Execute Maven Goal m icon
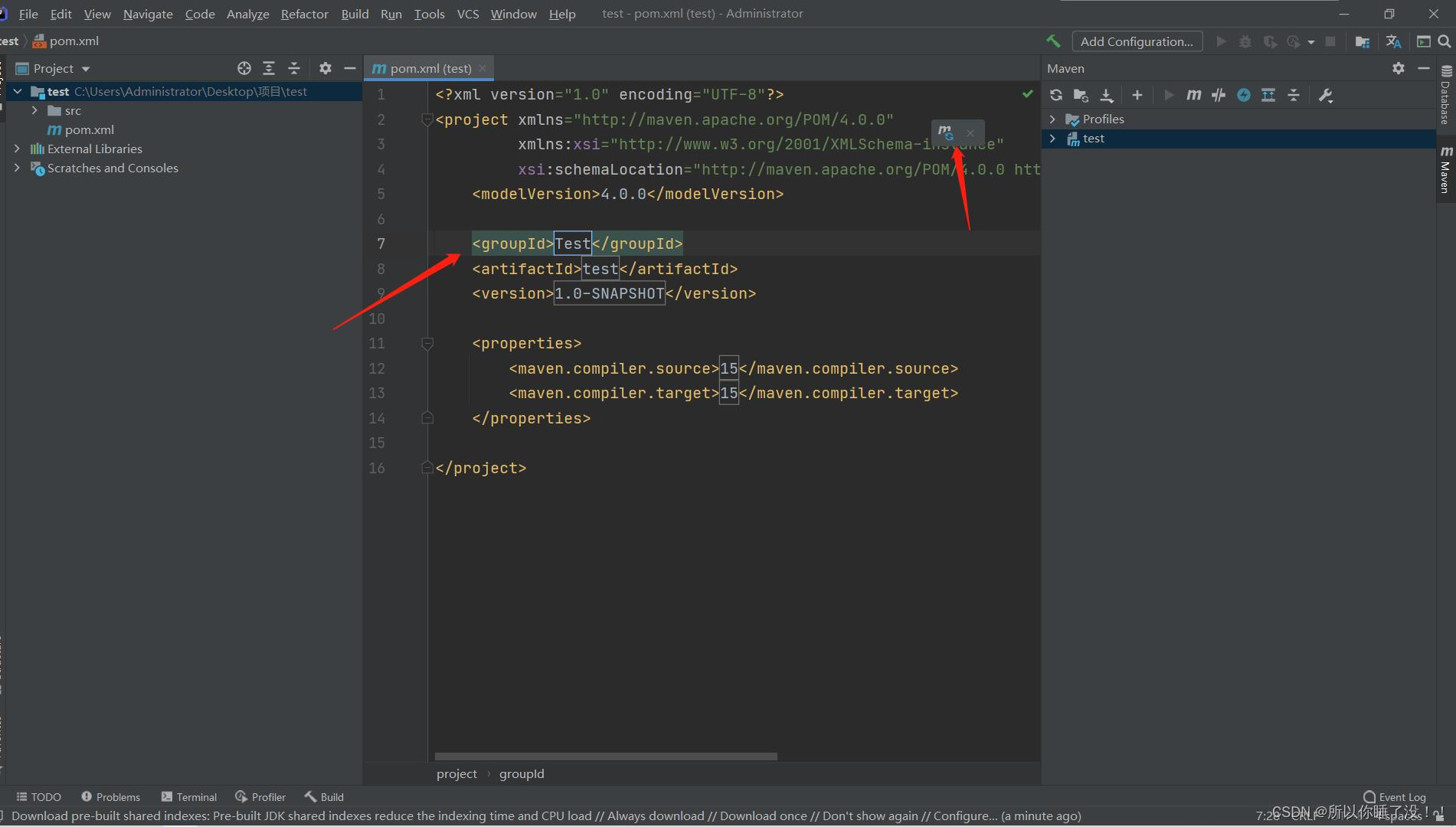Image resolution: width=1456 pixels, height=827 pixels. coord(1194,95)
